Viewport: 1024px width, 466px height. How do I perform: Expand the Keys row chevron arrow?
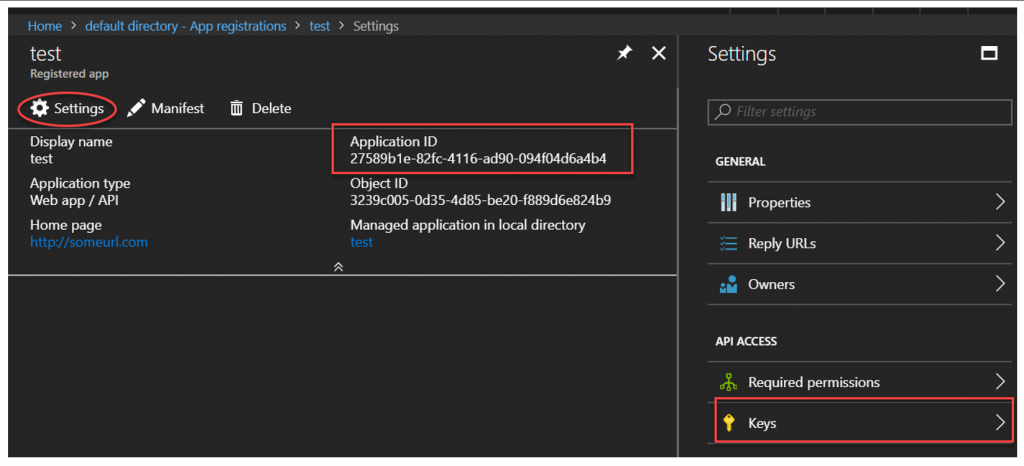pos(1000,423)
